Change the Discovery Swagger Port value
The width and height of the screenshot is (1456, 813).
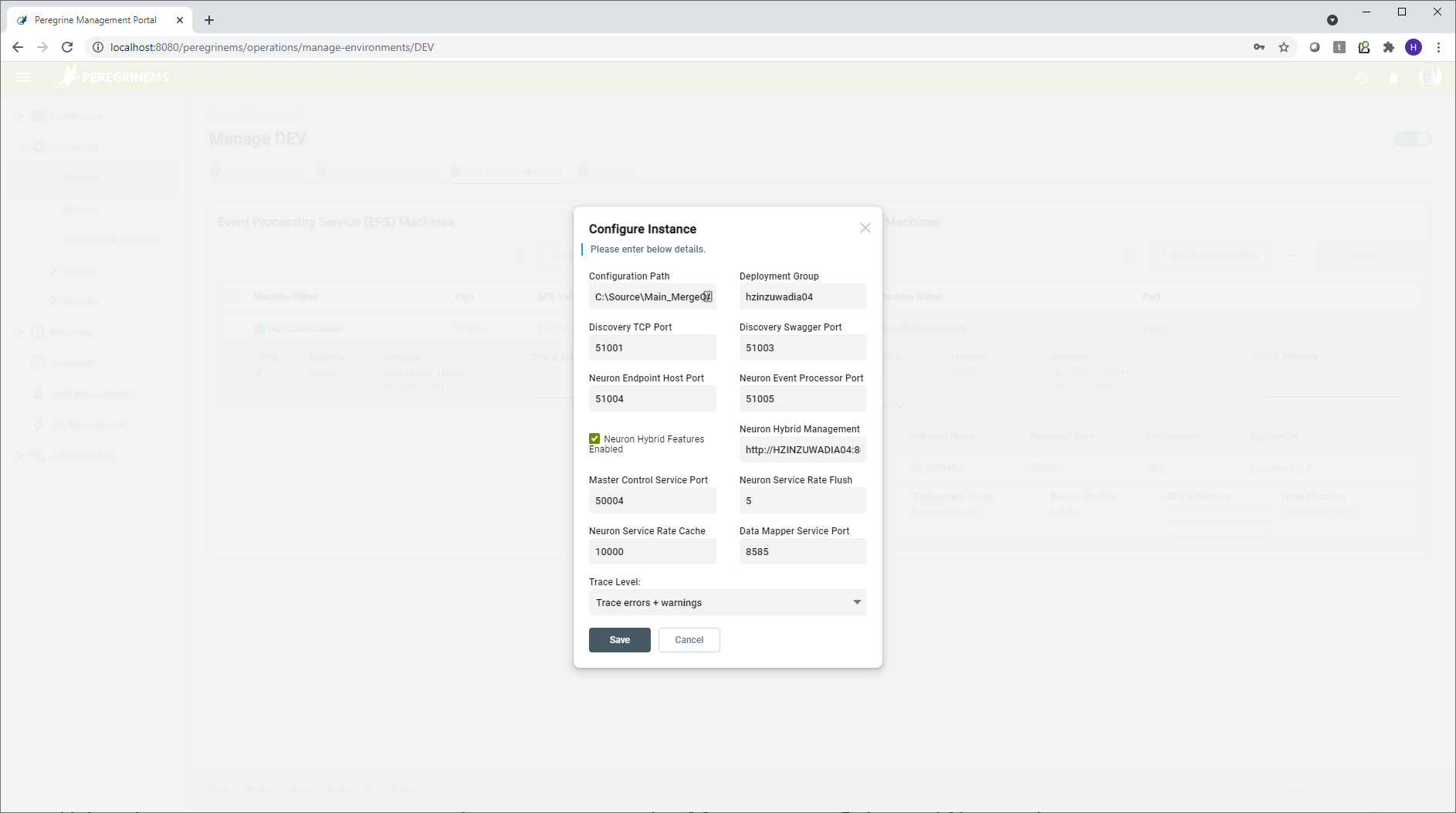[x=803, y=347]
